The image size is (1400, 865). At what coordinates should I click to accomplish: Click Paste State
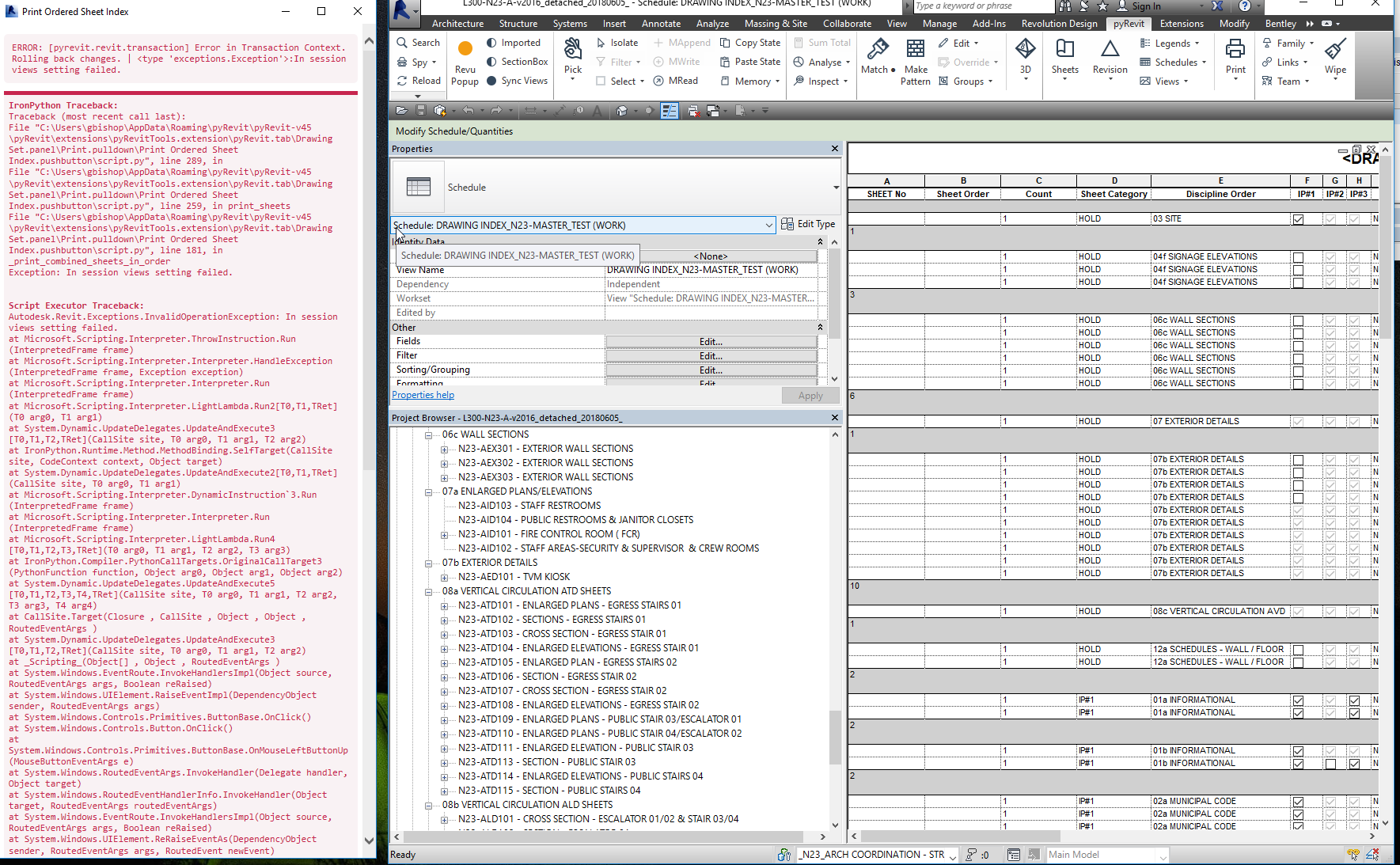pyautogui.click(x=749, y=62)
